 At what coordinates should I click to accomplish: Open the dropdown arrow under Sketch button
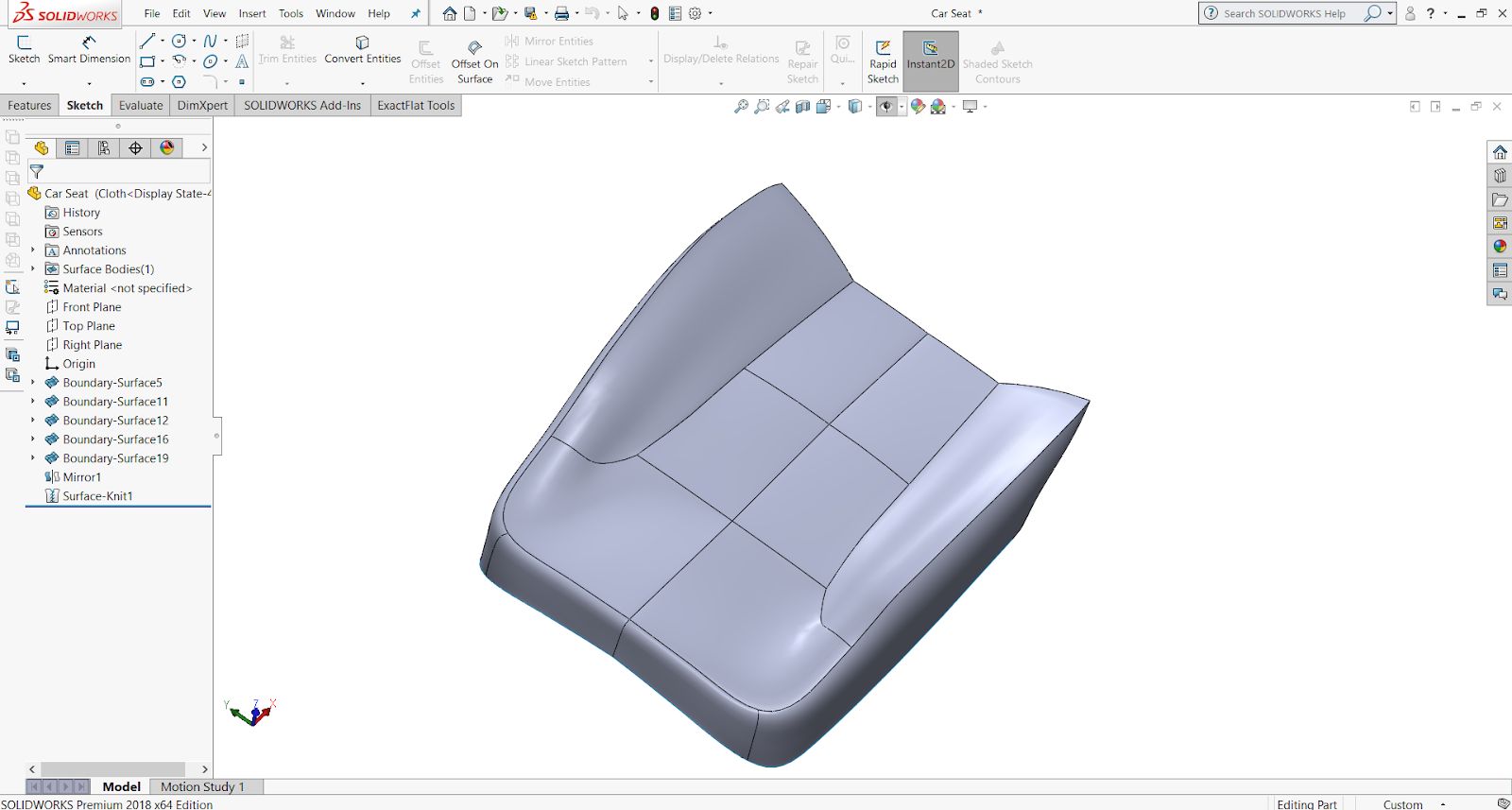[x=24, y=83]
